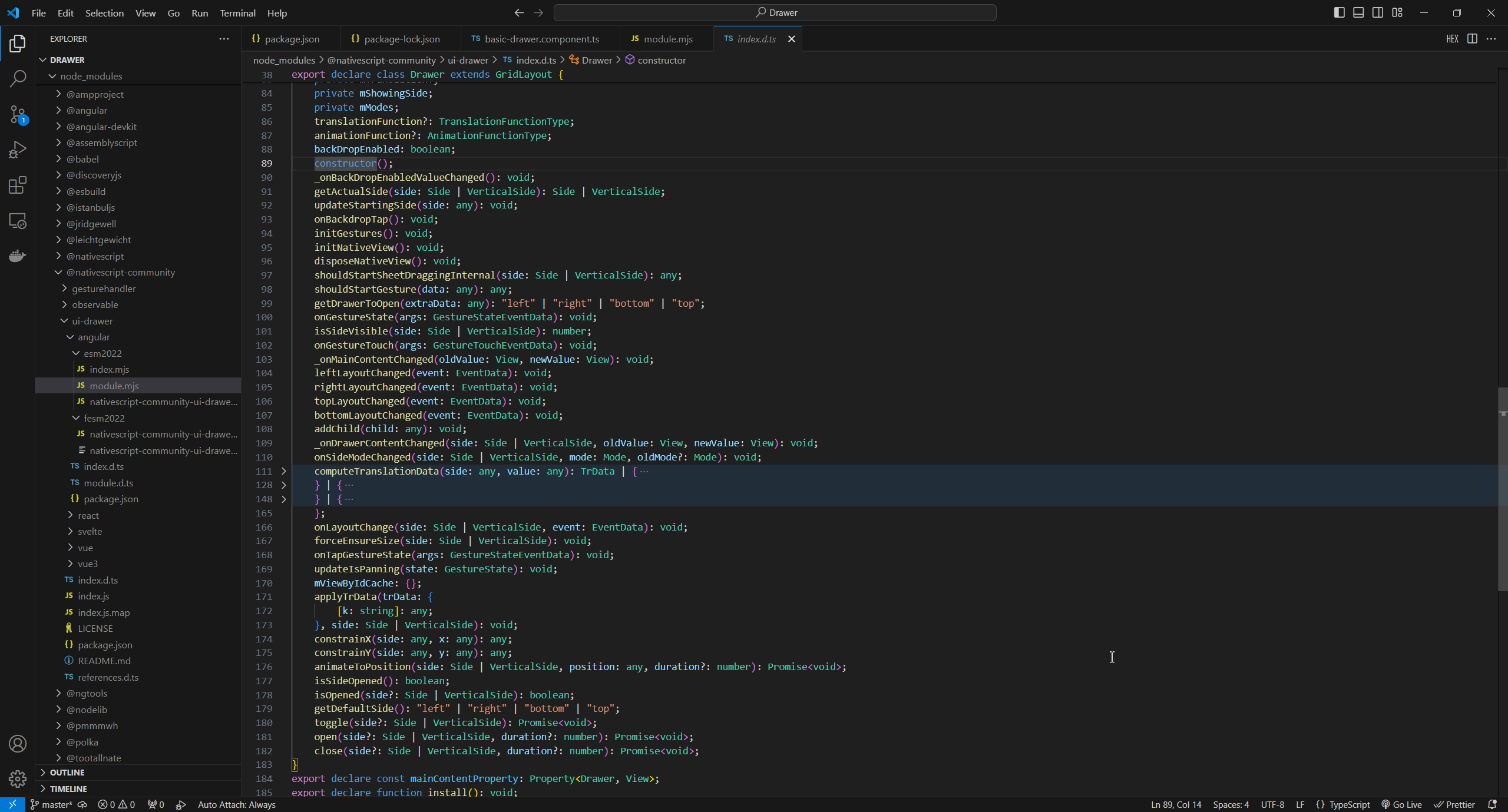The width and height of the screenshot is (1508, 812).
Task: Click the Accounts icon
Action: click(18, 744)
